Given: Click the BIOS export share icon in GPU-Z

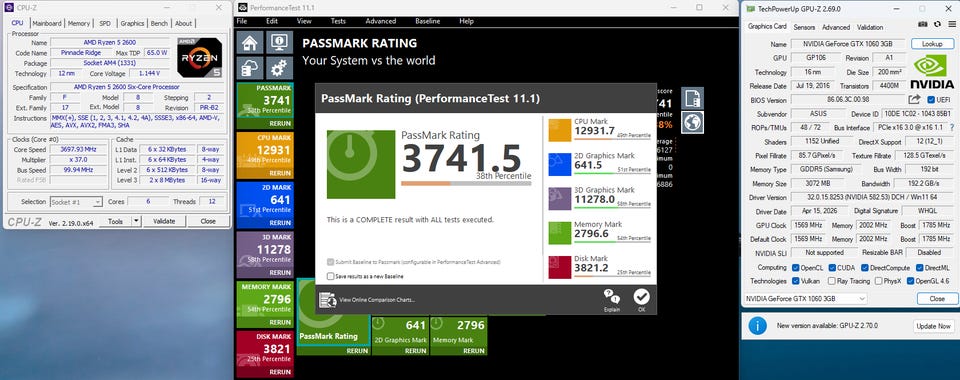Looking at the screenshot, I should (914, 99).
